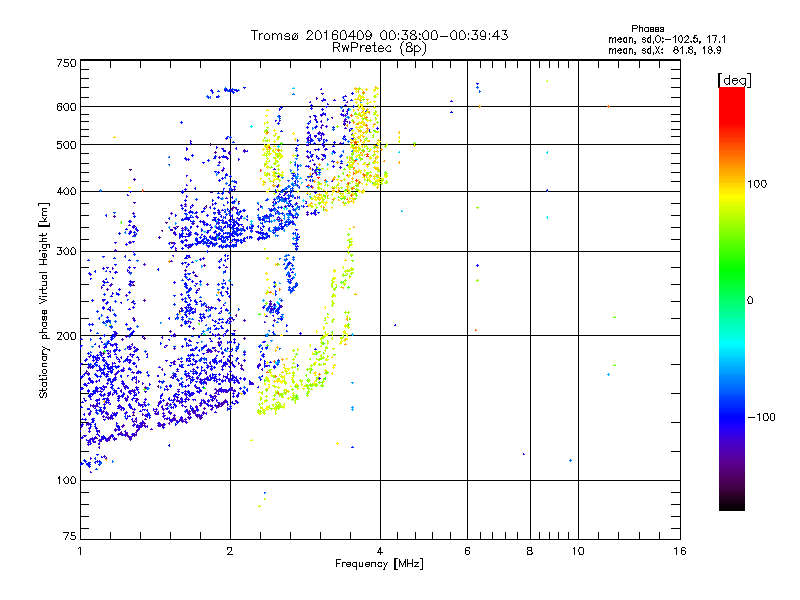Click the 600 height axis tick label

point(66,107)
